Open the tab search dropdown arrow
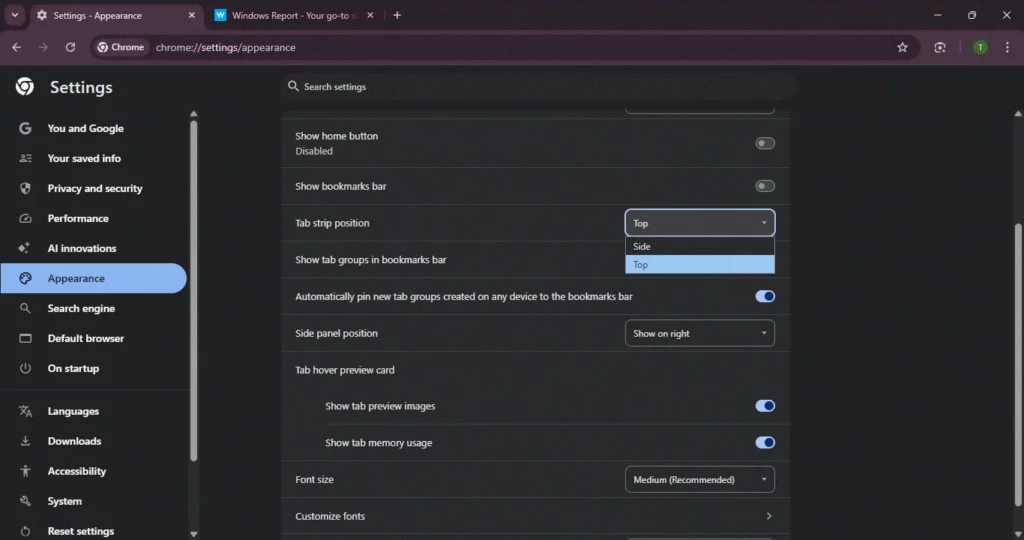Viewport: 1024px width, 540px height. tap(14, 15)
